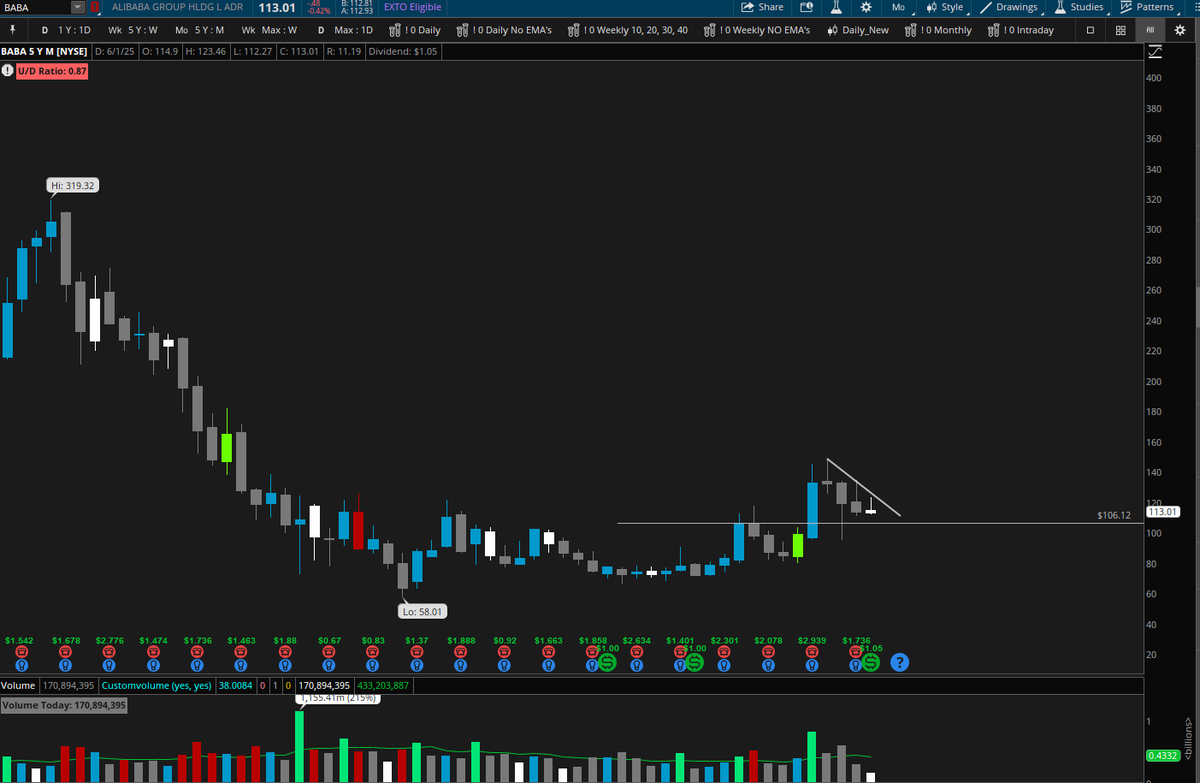1200x783 pixels.
Task: Click the flask Edit studies icon
Action: point(836,7)
